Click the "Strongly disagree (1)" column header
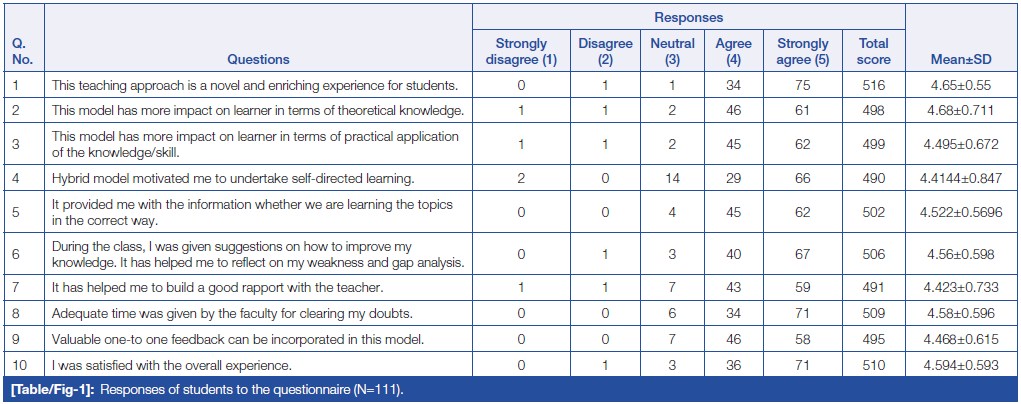1021x404 pixels. tap(521, 52)
